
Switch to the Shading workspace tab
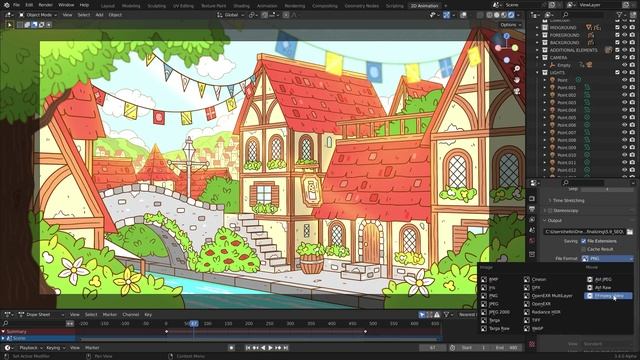(242, 6)
